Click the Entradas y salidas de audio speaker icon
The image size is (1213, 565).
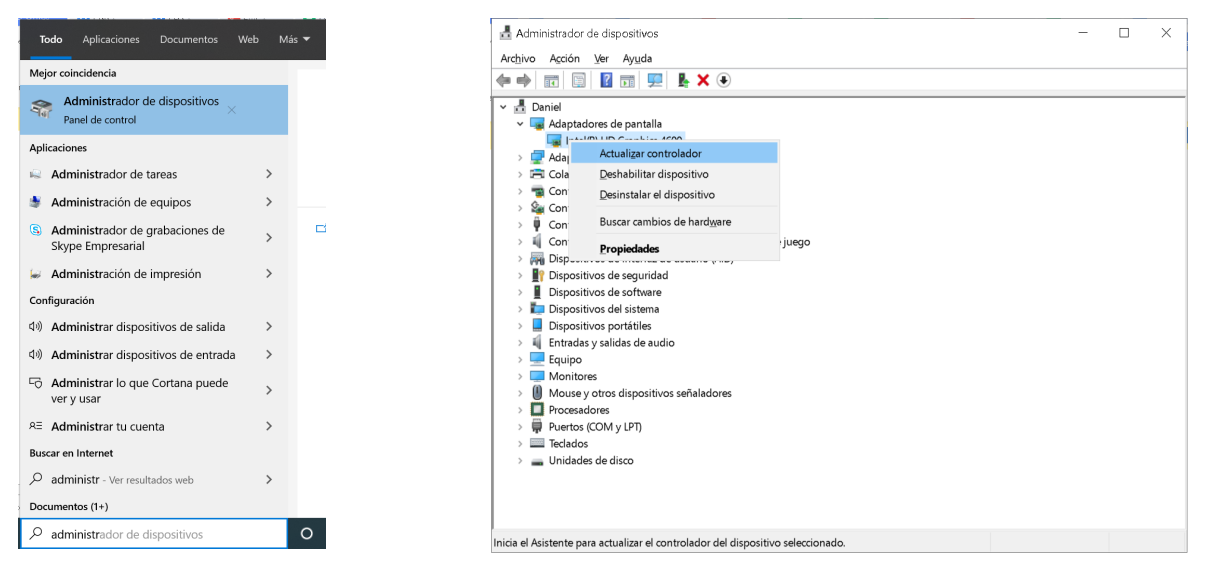click(537, 342)
